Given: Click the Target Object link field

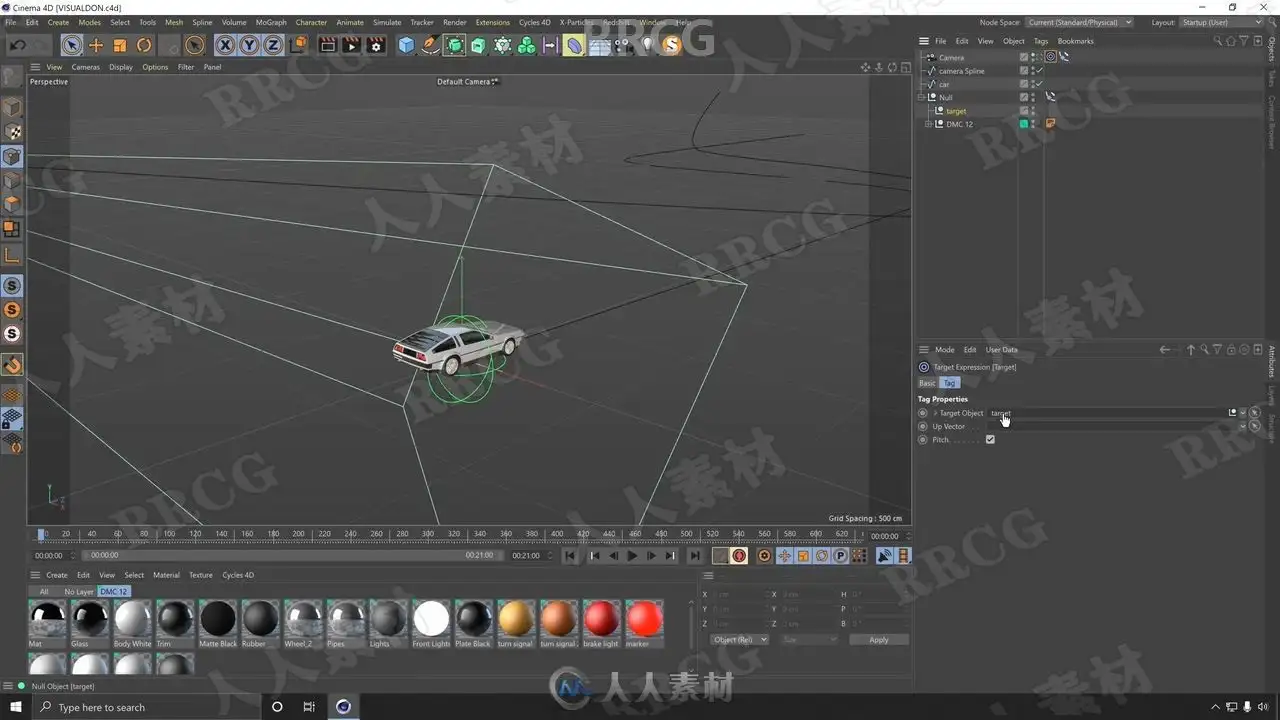Looking at the screenshot, I should pyautogui.click(x=1106, y=413).
